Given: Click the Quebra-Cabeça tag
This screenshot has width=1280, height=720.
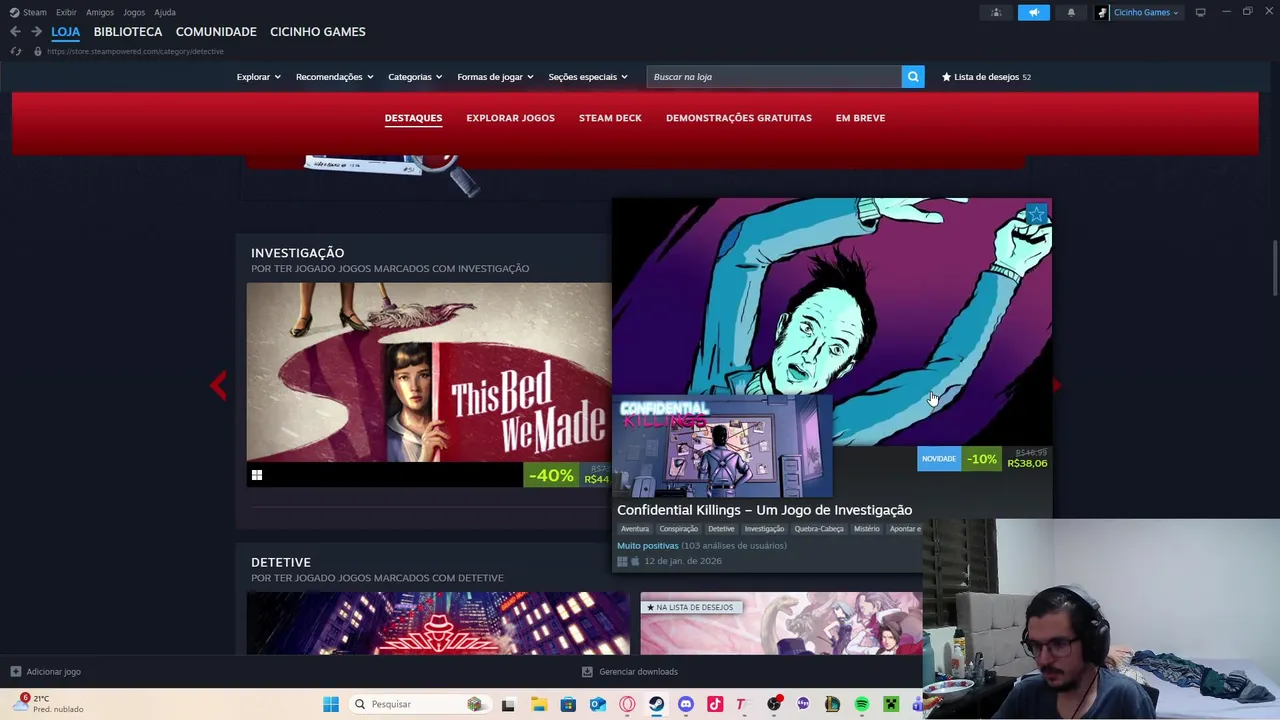Looking at the screenshot, I should click(x=819, y=529).
